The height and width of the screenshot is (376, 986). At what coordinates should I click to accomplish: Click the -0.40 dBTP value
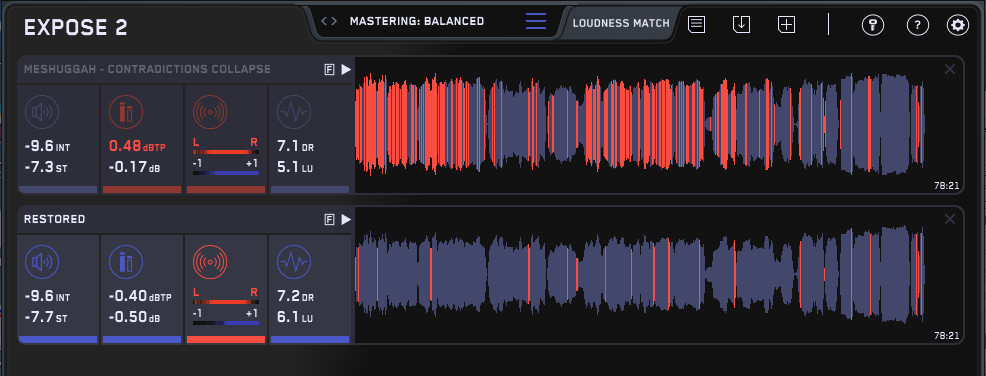tap(140, 296)
